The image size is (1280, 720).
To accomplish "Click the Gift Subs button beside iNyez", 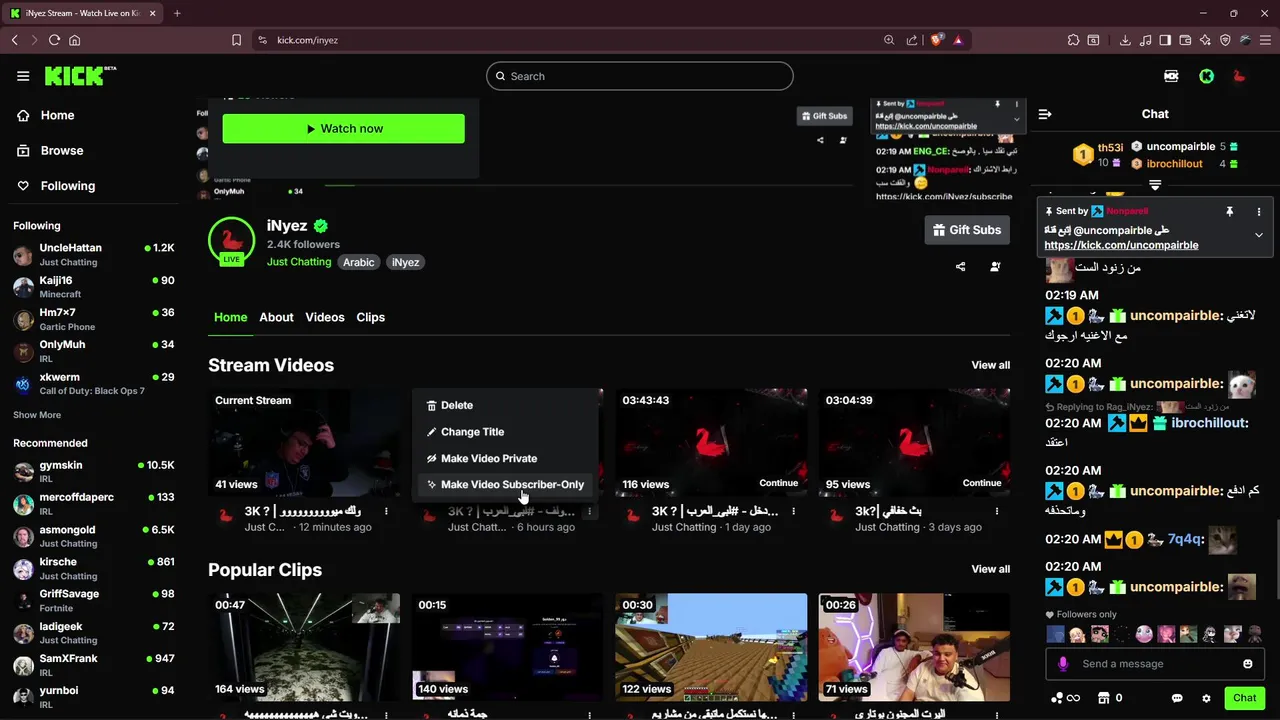I will pos(967,230).
